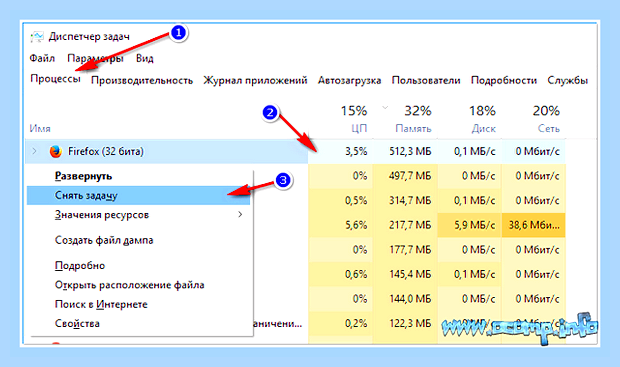Viewport: 620px width, 367px height.
Task: Click the 38,6 Мби... network cell
Action: point(534,225)
